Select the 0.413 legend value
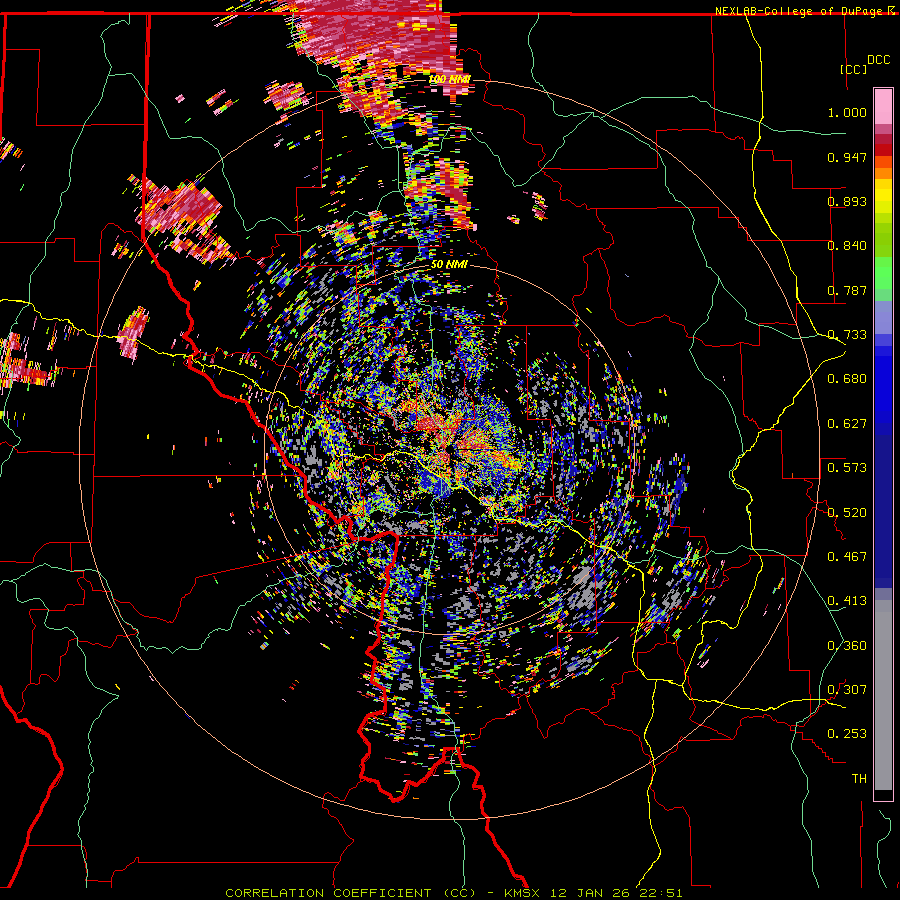 [847, 601]
